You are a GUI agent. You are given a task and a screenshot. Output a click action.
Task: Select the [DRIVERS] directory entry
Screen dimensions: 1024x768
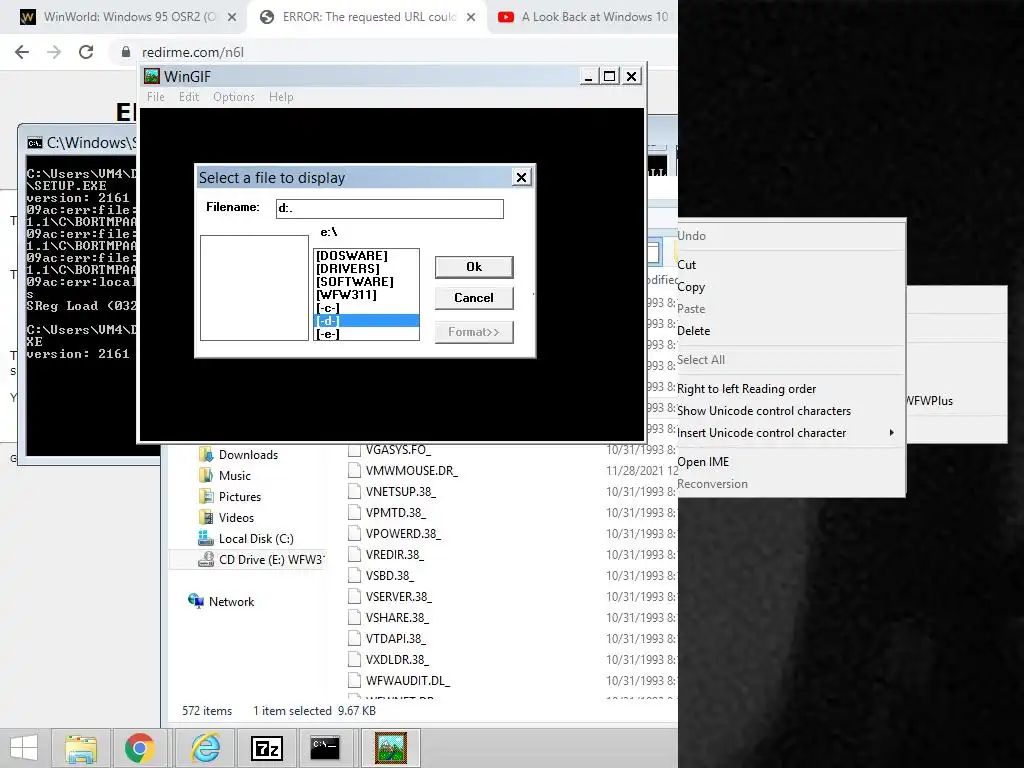pos(366,268)
